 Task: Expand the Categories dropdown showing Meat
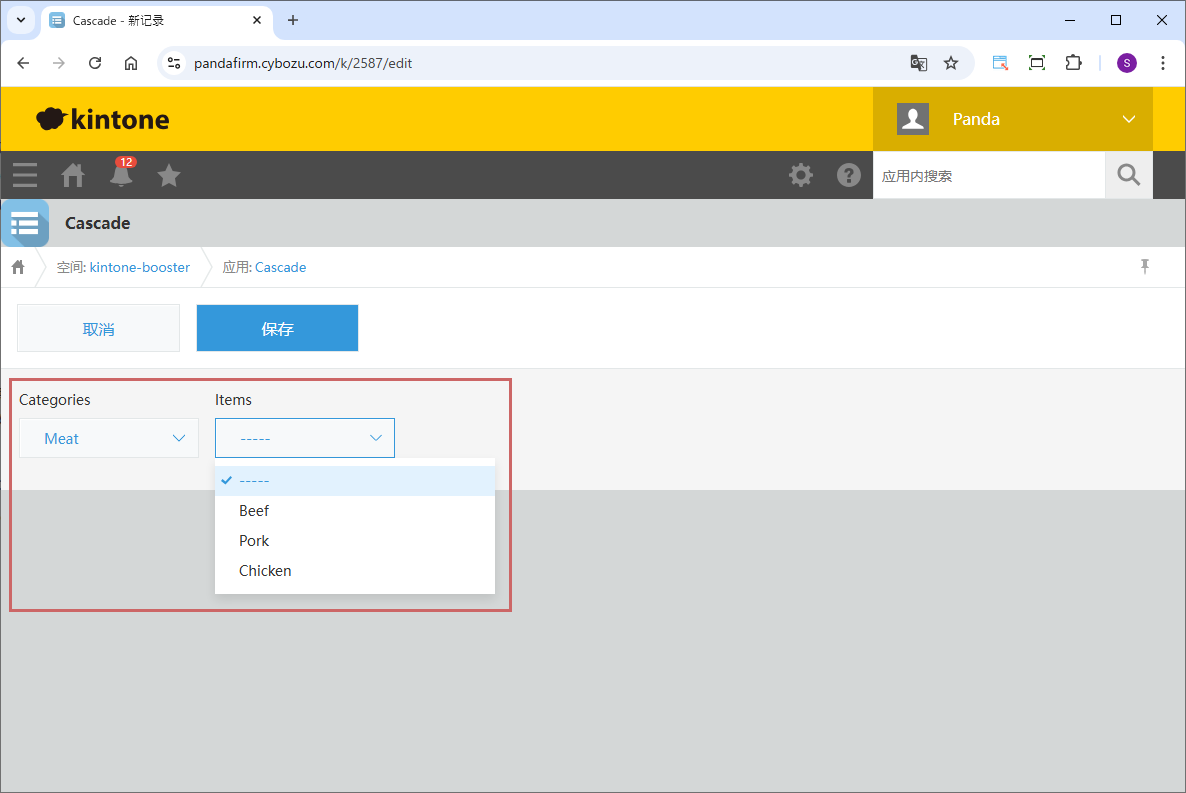click(109, 438)
